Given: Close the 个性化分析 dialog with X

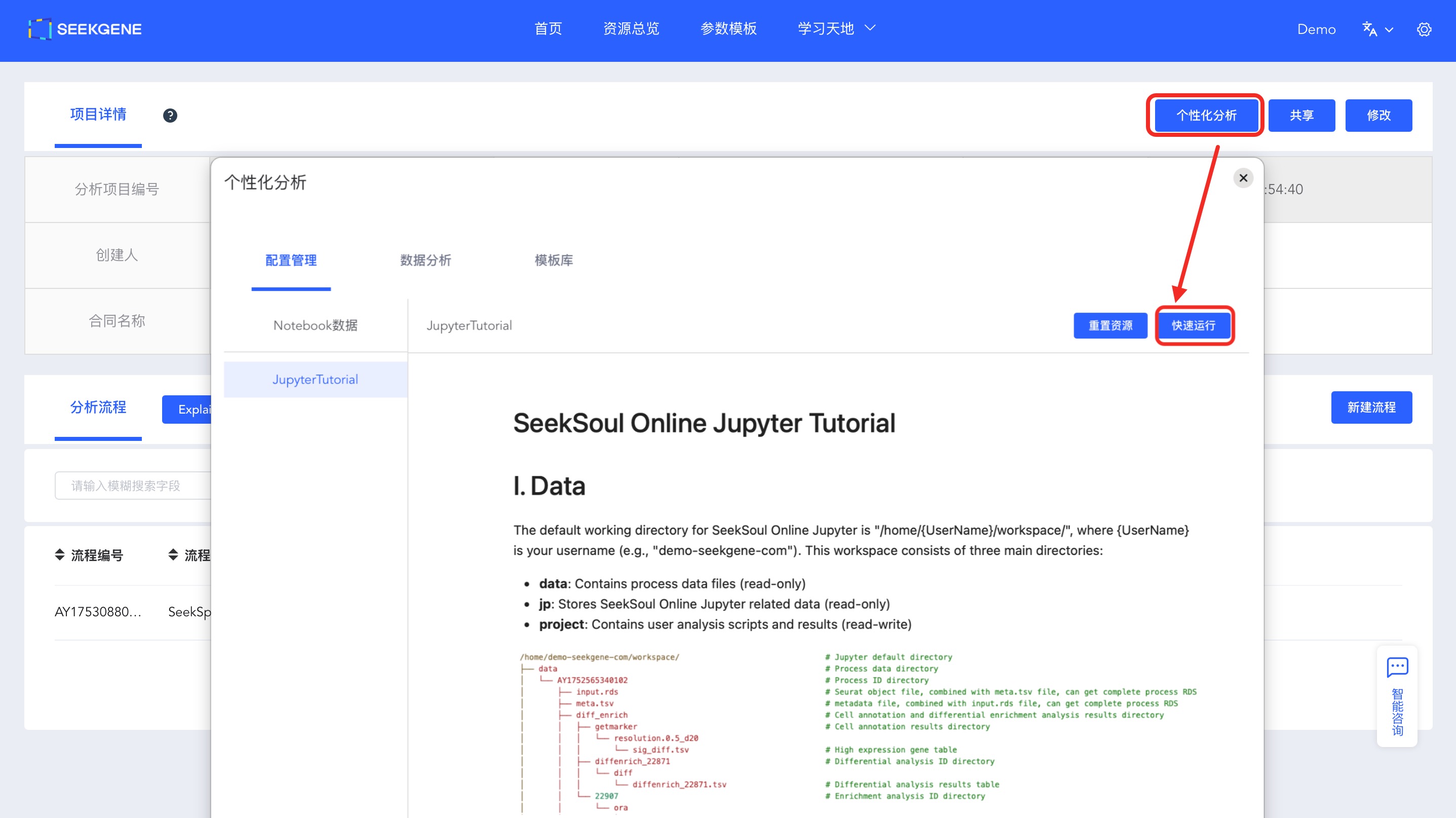Looking at the screenshot, I should coord(1243,178).
